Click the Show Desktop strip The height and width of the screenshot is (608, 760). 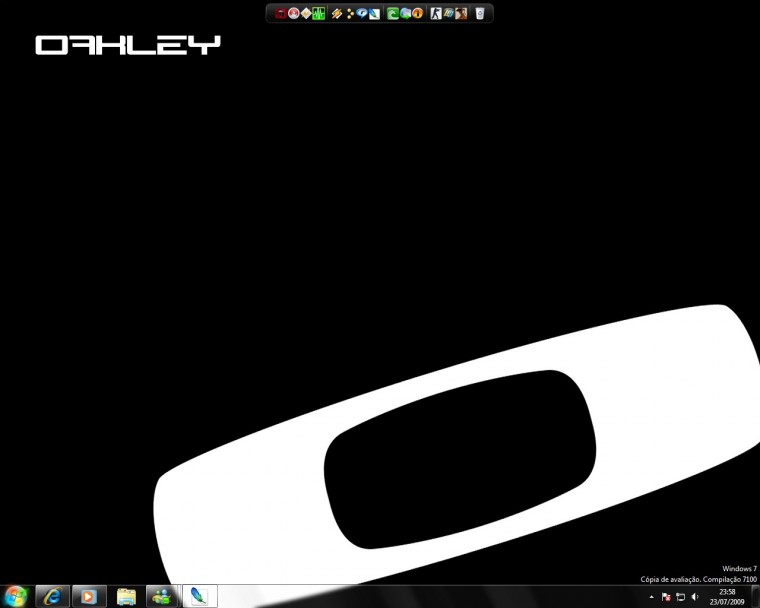755,597
